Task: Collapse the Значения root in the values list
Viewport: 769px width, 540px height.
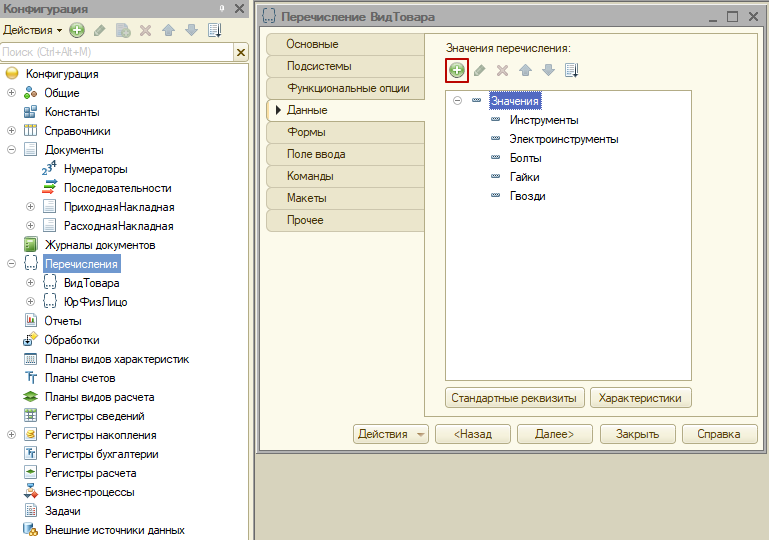Action: [458, 101]
